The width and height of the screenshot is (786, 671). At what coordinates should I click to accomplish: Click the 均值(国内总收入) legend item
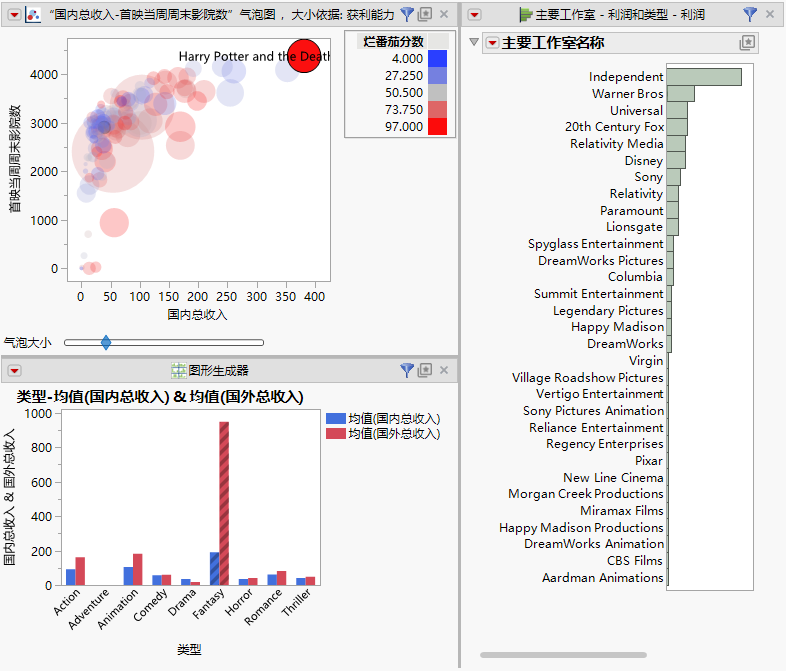(x=383, y=418)
